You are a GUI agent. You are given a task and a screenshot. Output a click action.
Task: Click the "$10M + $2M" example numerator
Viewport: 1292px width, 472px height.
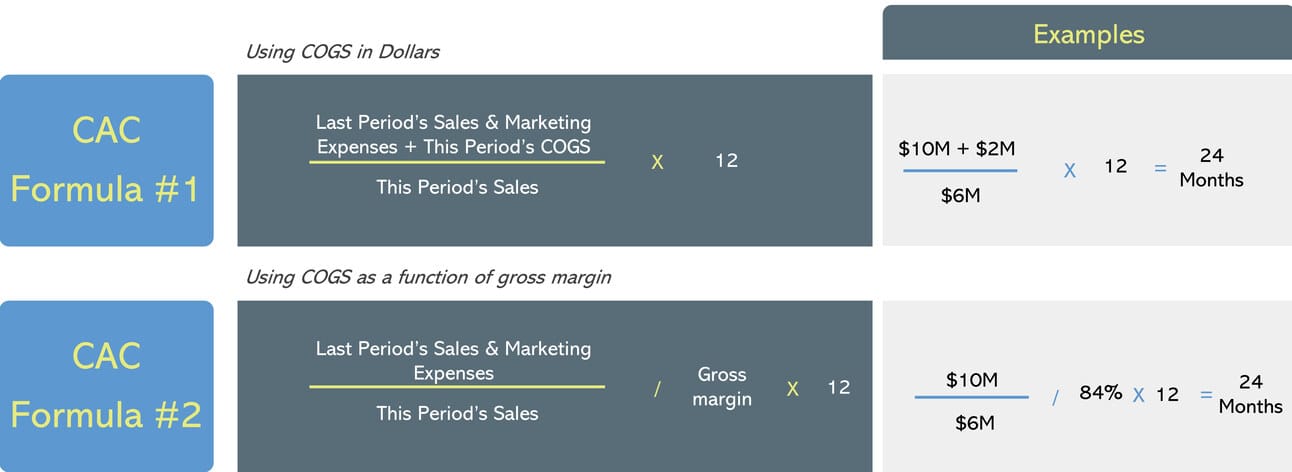957,149
